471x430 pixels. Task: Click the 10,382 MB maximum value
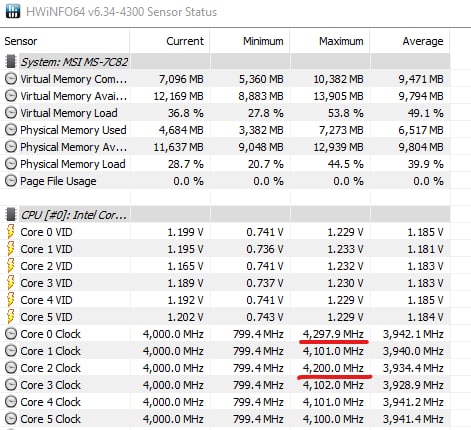click(338, 79)
